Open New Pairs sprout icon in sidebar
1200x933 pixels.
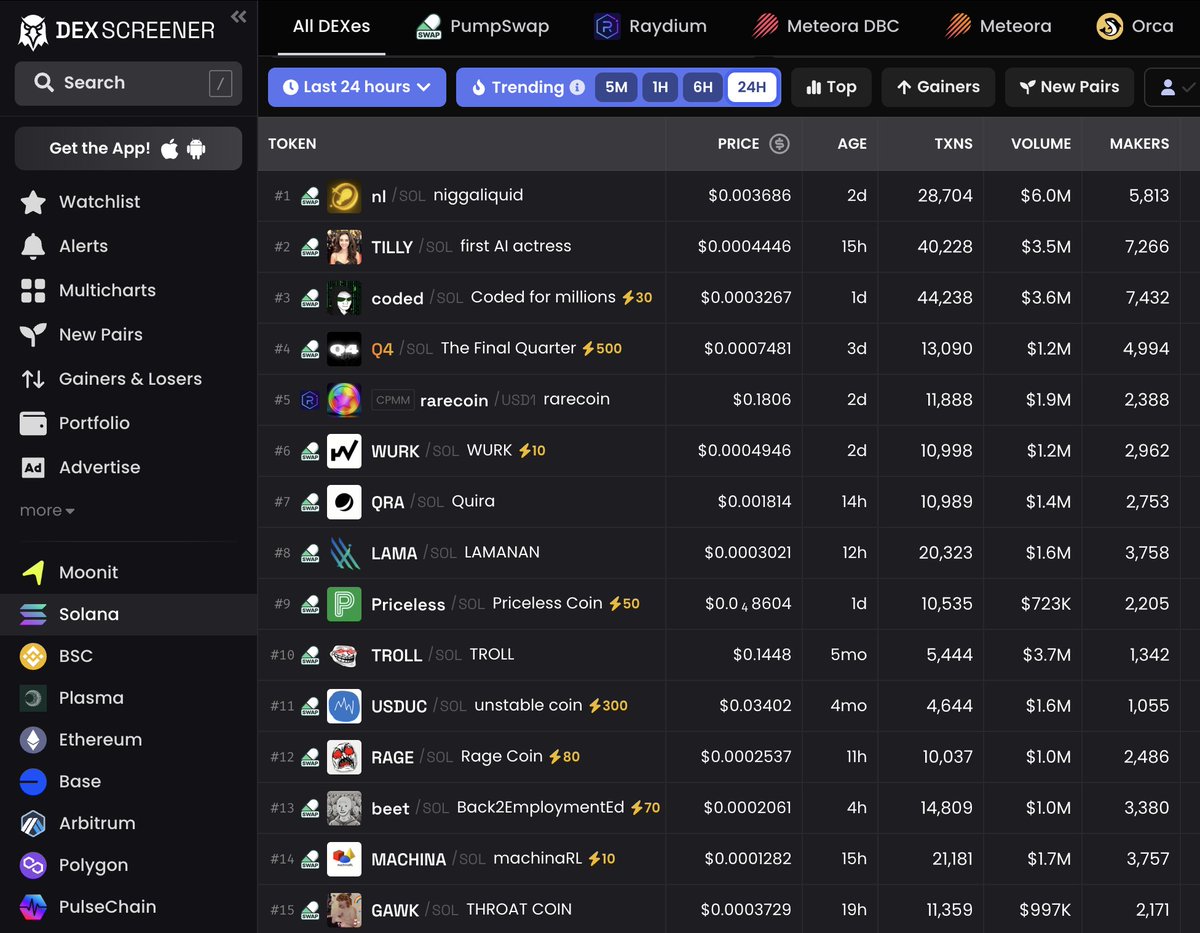pos(33,335)
